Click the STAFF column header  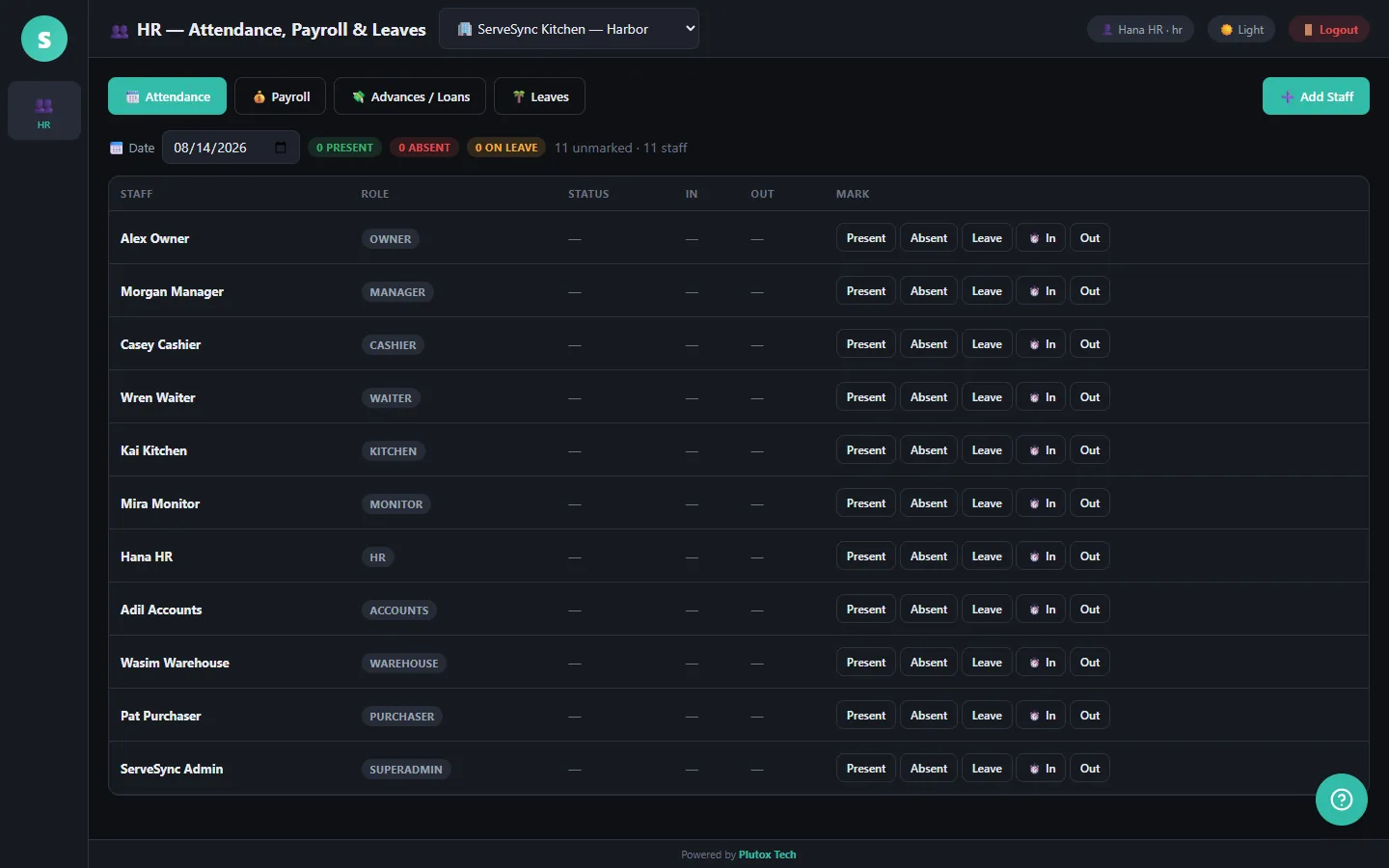pyautogui.click(x=136, y=194)
